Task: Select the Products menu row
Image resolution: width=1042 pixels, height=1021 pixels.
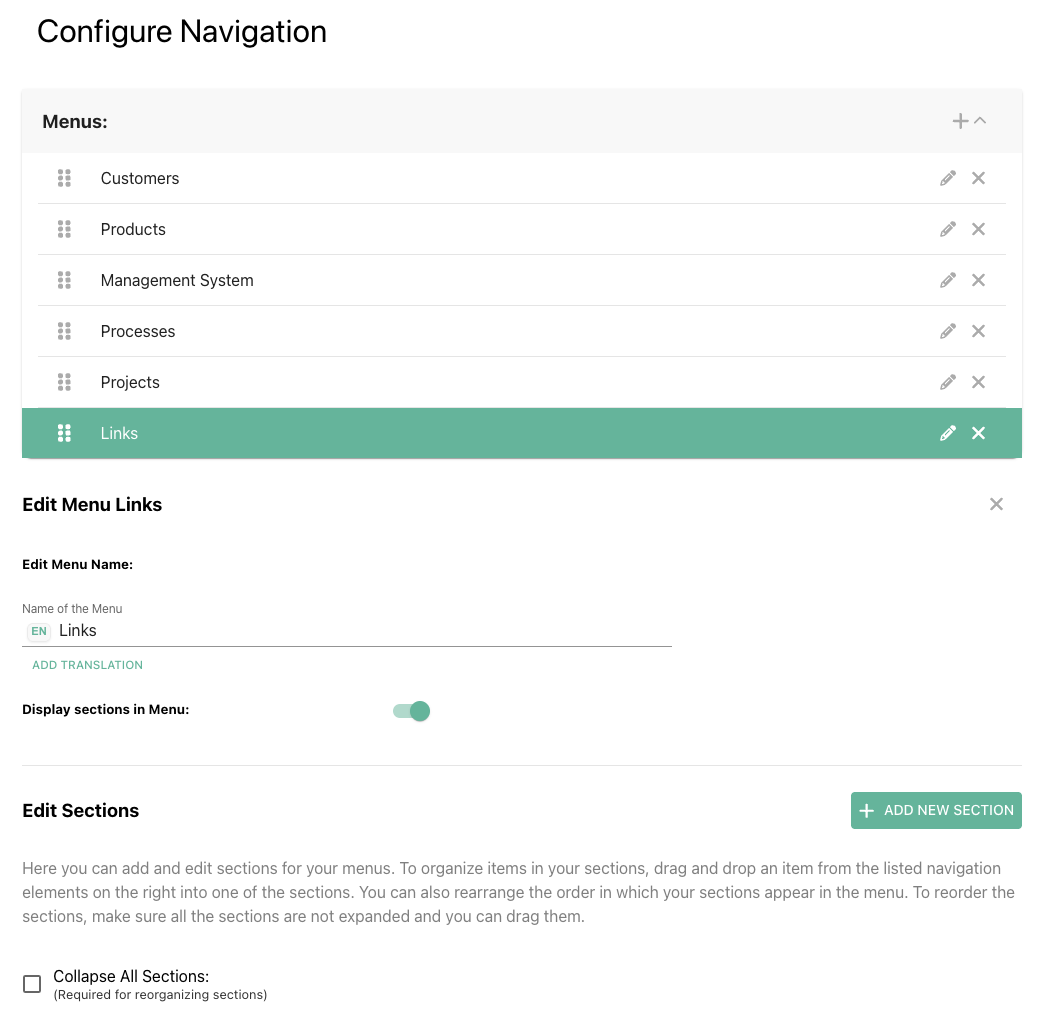Action: tap(133, 229)
